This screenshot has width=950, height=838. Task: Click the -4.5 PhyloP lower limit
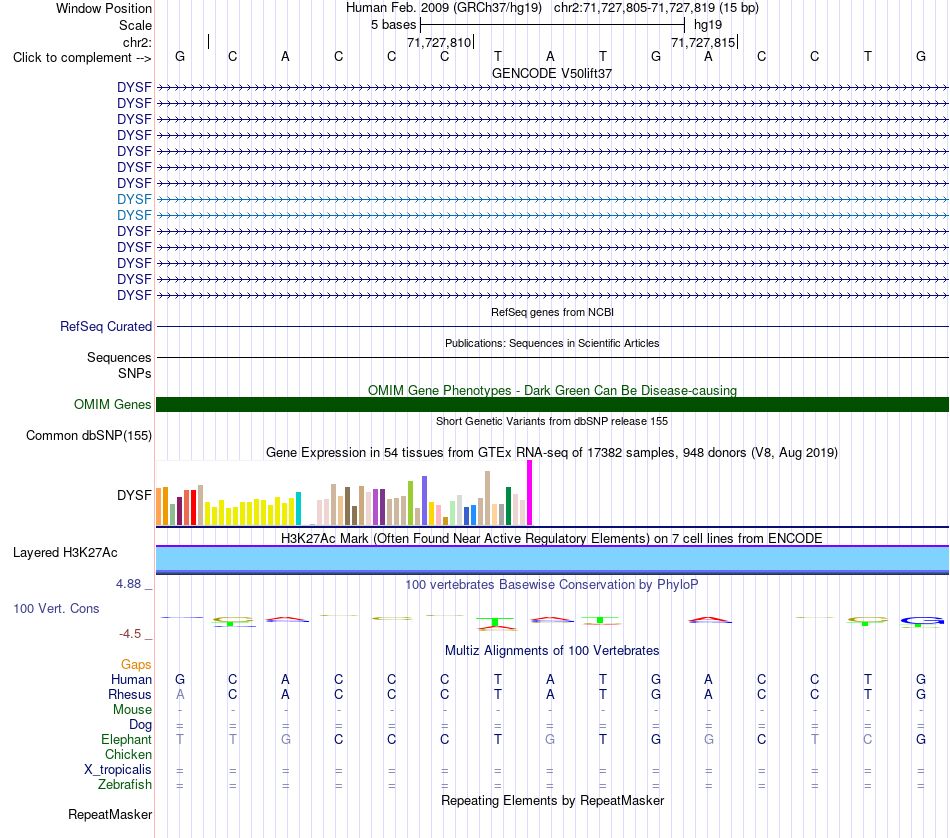point(130,634)
